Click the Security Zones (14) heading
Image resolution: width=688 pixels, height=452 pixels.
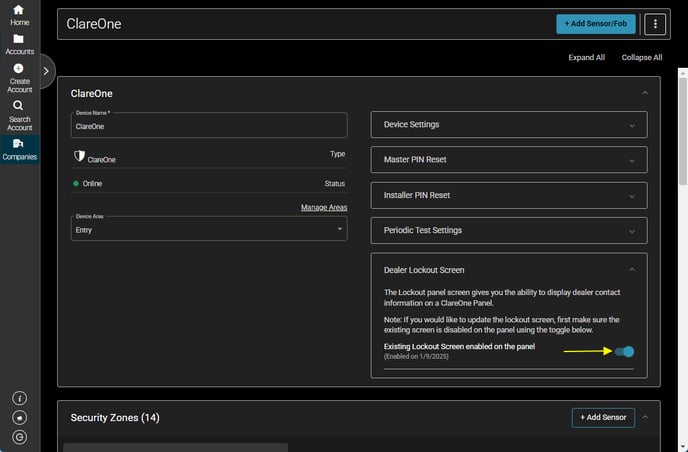115,418
